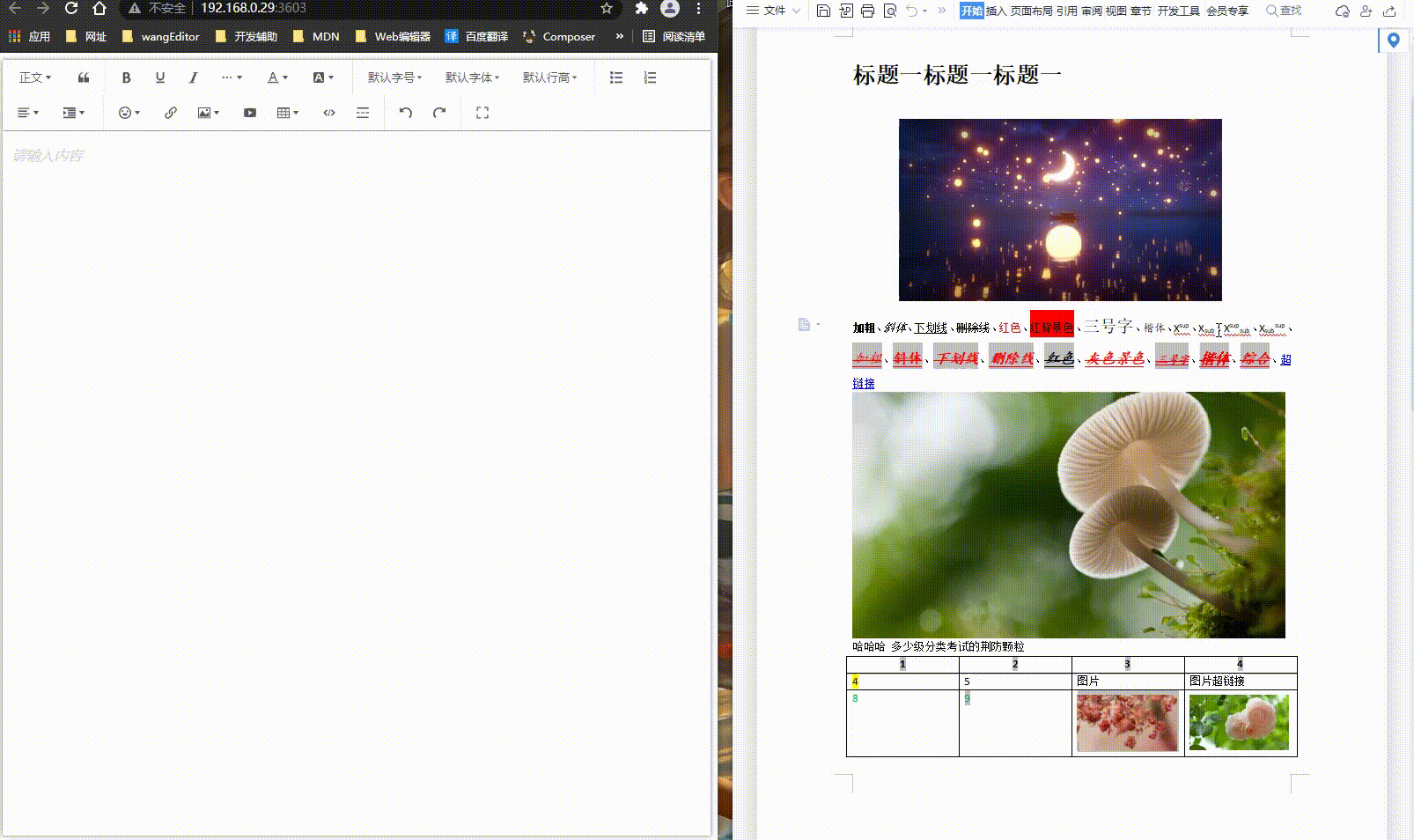The height and width of the screenshot is (840, 1414).
Task: Insert a horizontal divider line
Action: (x=363, y=113)
